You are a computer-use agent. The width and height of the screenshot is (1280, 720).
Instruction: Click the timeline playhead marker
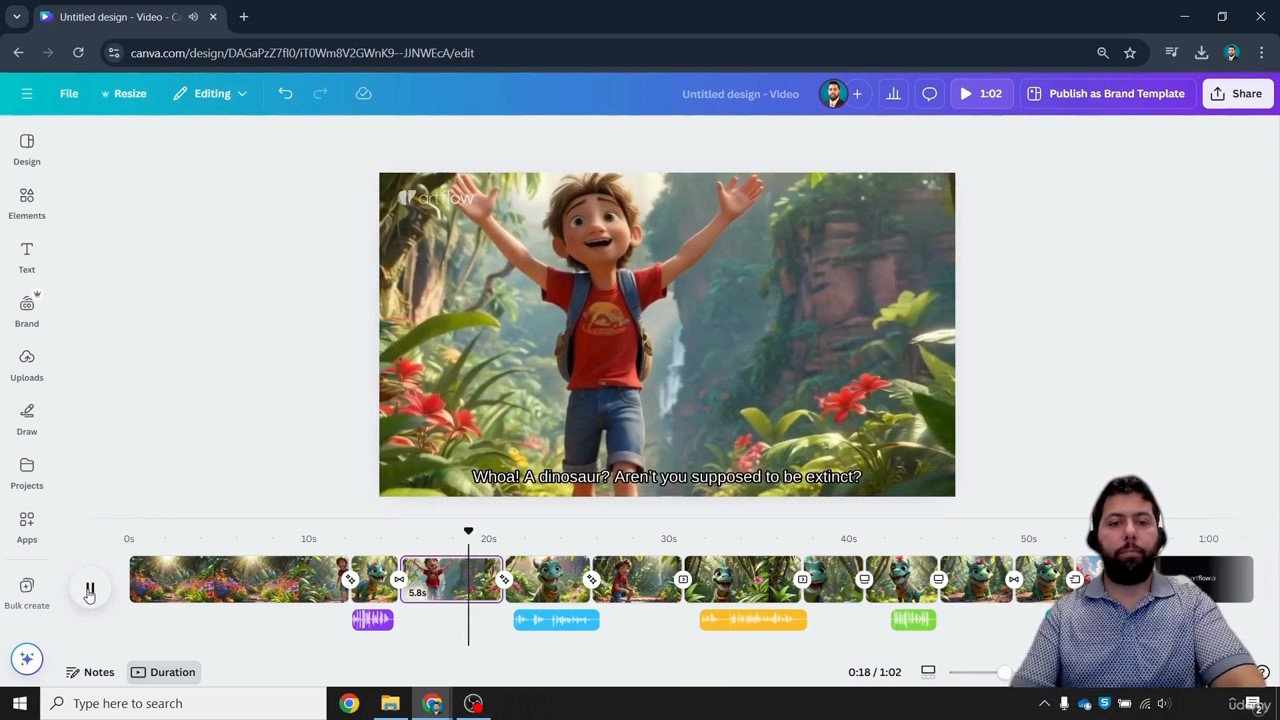pos(468,532)
